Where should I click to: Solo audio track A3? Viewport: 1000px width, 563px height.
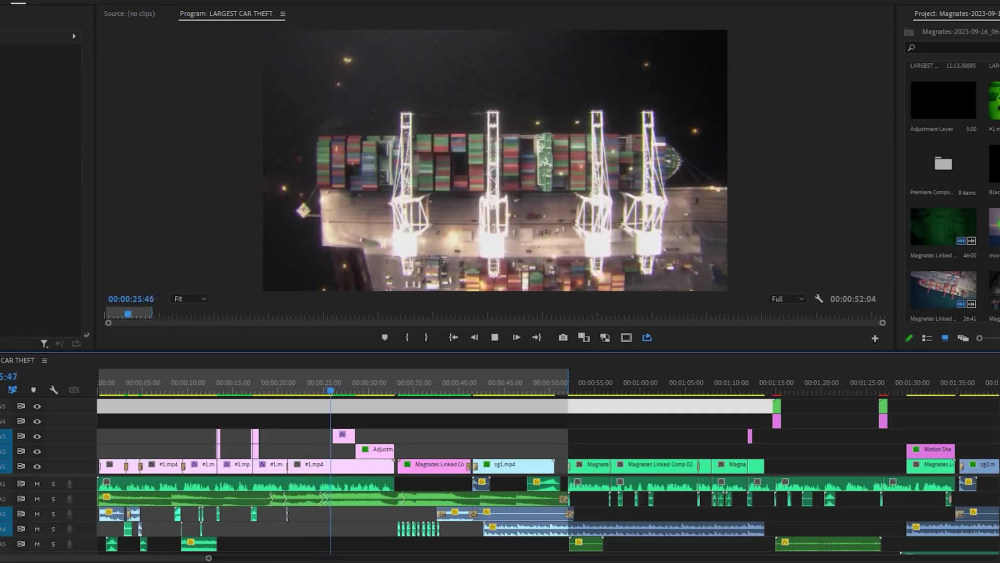click(53, 514)
